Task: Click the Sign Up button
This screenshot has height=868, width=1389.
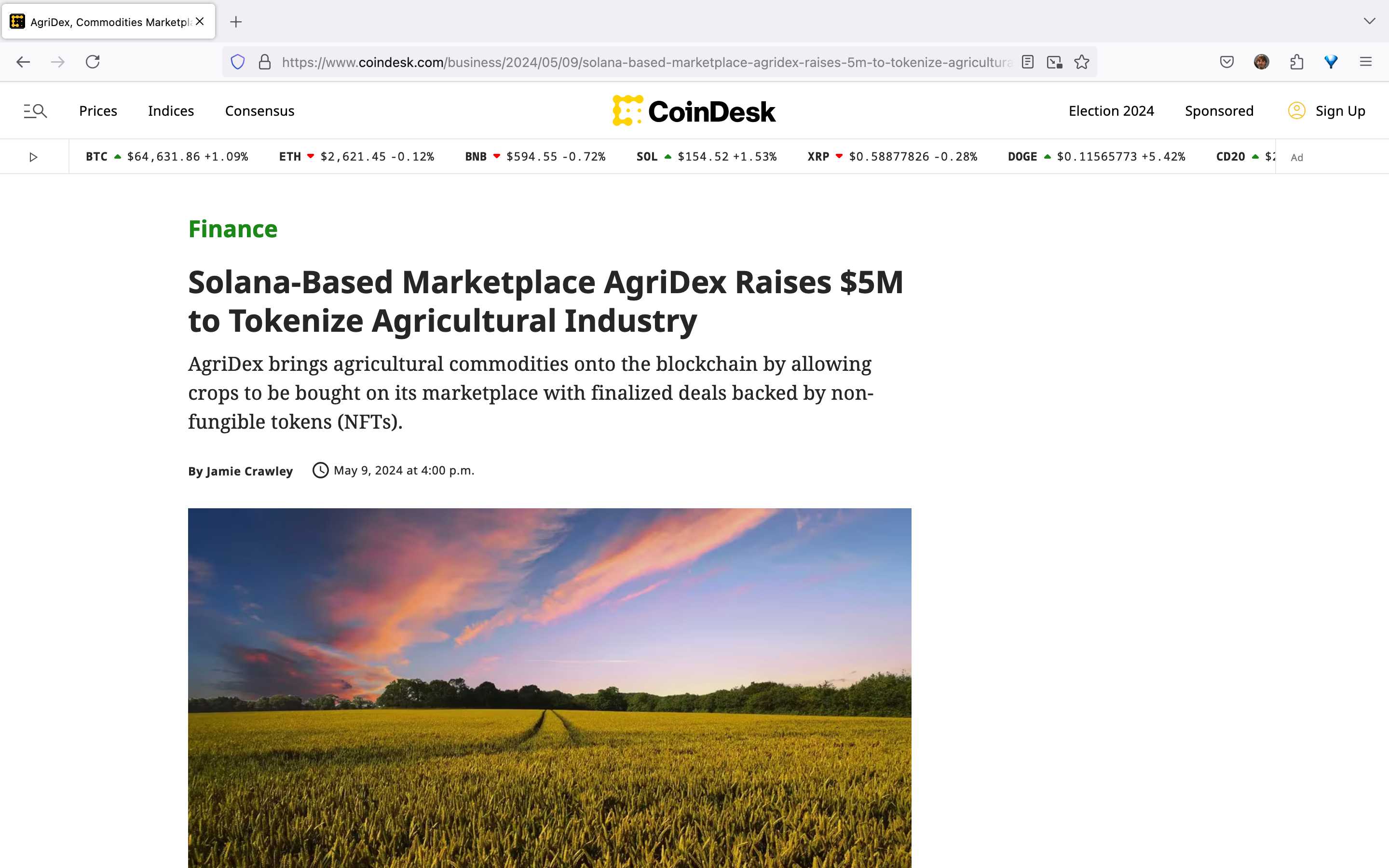Action: coord(1340,111)
